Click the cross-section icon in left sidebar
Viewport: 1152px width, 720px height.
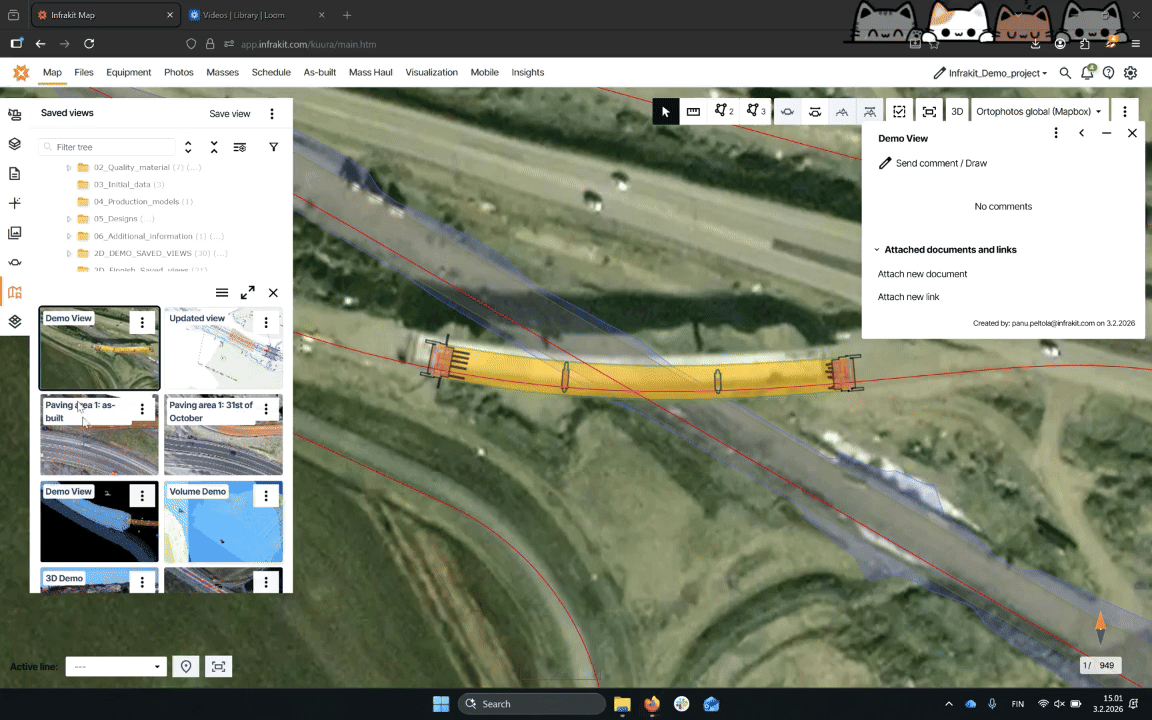click(x=15, y=262)
